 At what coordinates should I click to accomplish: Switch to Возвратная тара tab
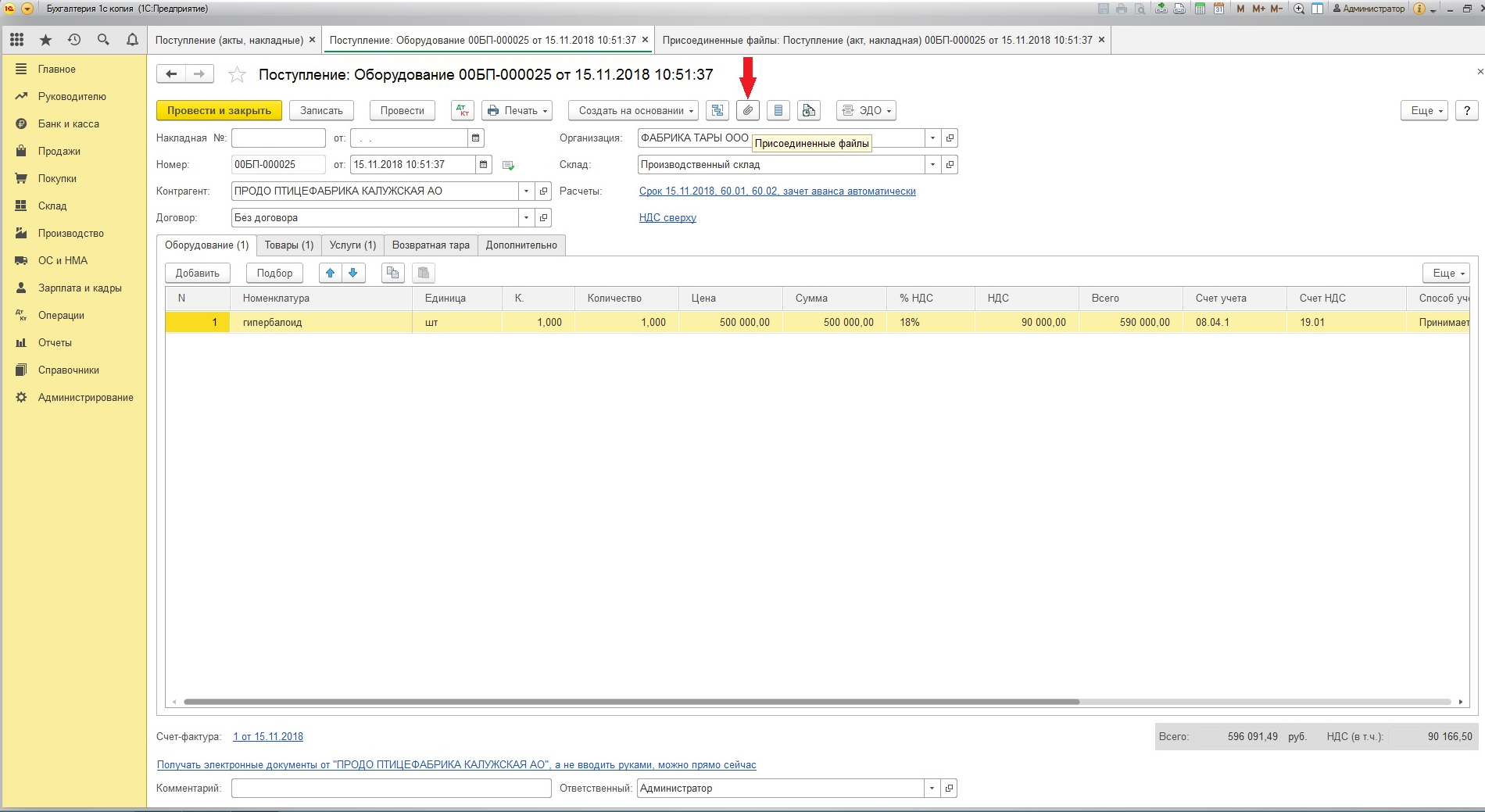point(431,245)
